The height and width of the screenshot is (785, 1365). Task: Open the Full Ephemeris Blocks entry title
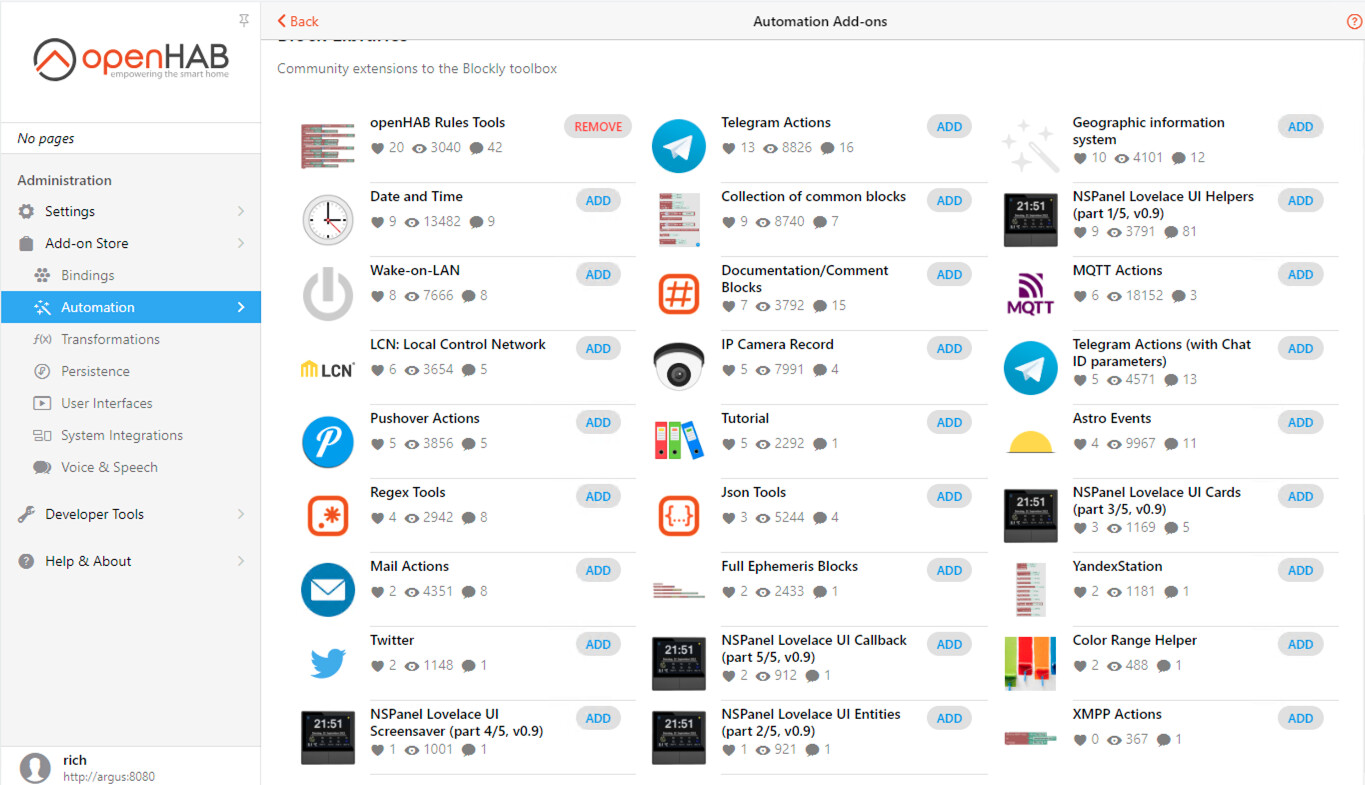click(790, 567)
